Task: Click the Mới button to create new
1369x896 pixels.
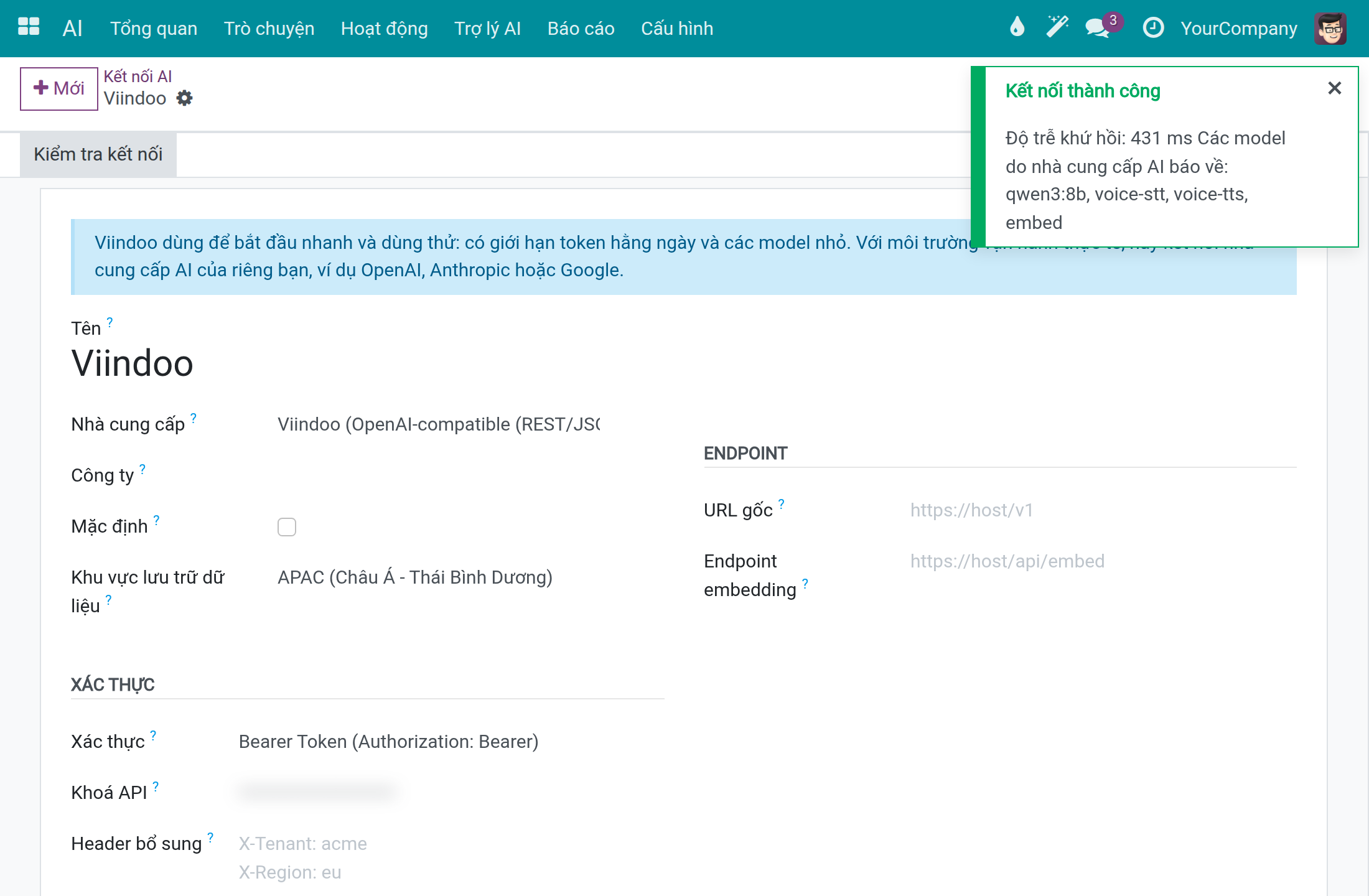Action: (x=59, y=88)
